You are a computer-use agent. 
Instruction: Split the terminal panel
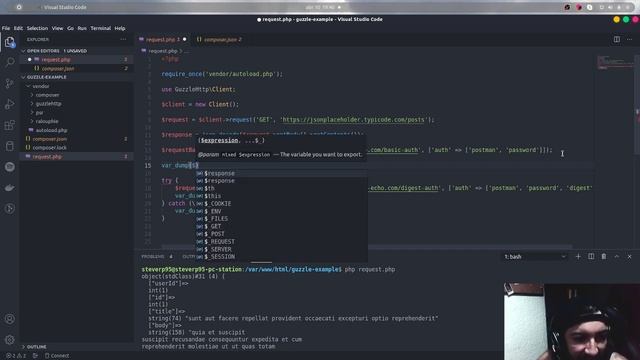[591, 256]
